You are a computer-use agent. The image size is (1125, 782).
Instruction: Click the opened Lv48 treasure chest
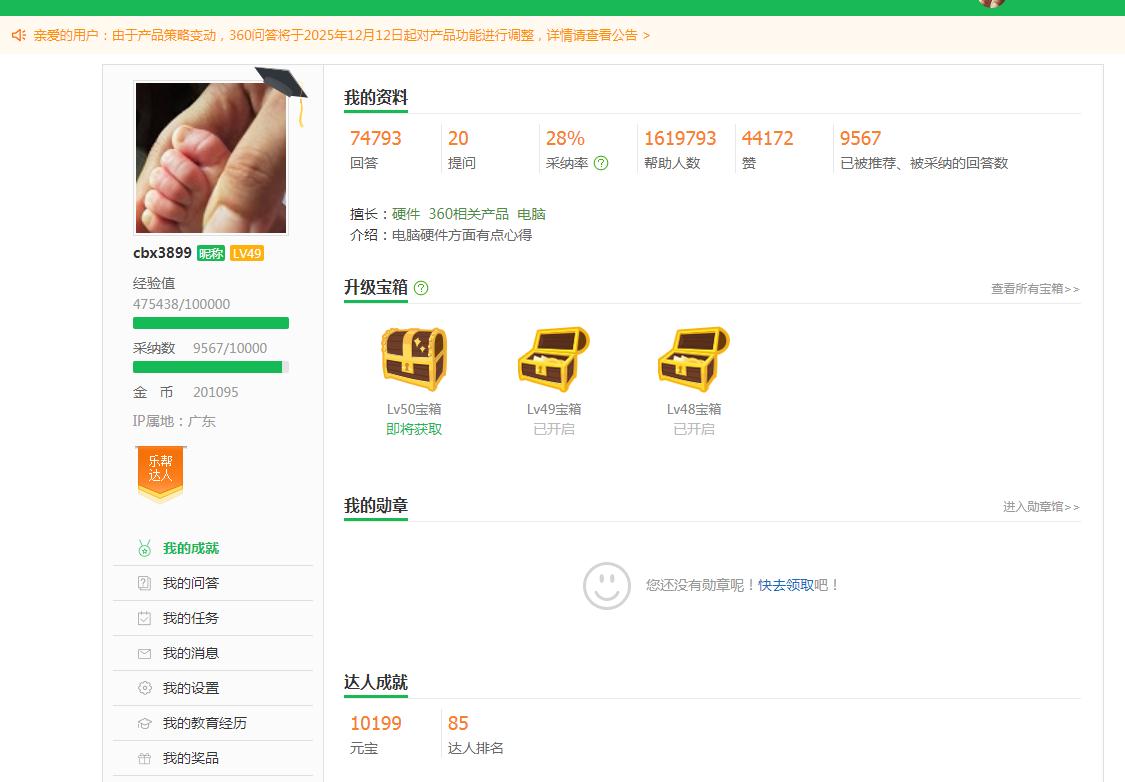(694, 359)
